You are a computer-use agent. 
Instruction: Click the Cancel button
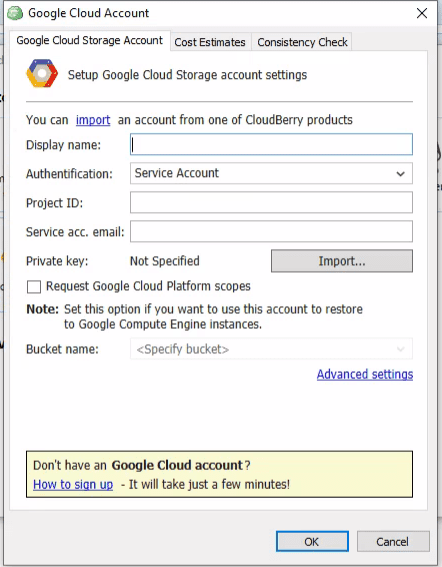[x=393, y=541]
